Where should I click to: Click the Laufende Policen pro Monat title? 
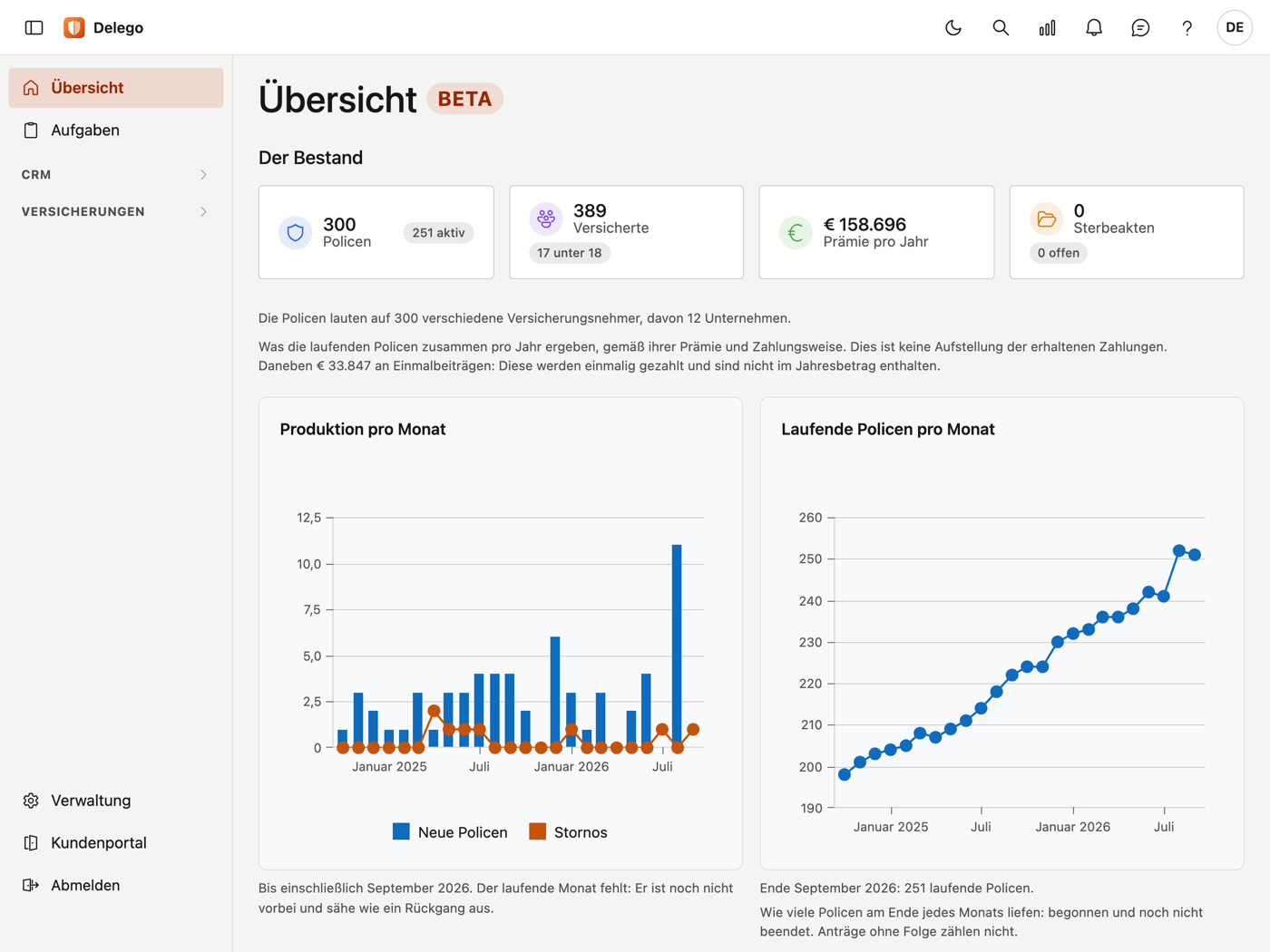pyautogui.click(x=888, y=429)
